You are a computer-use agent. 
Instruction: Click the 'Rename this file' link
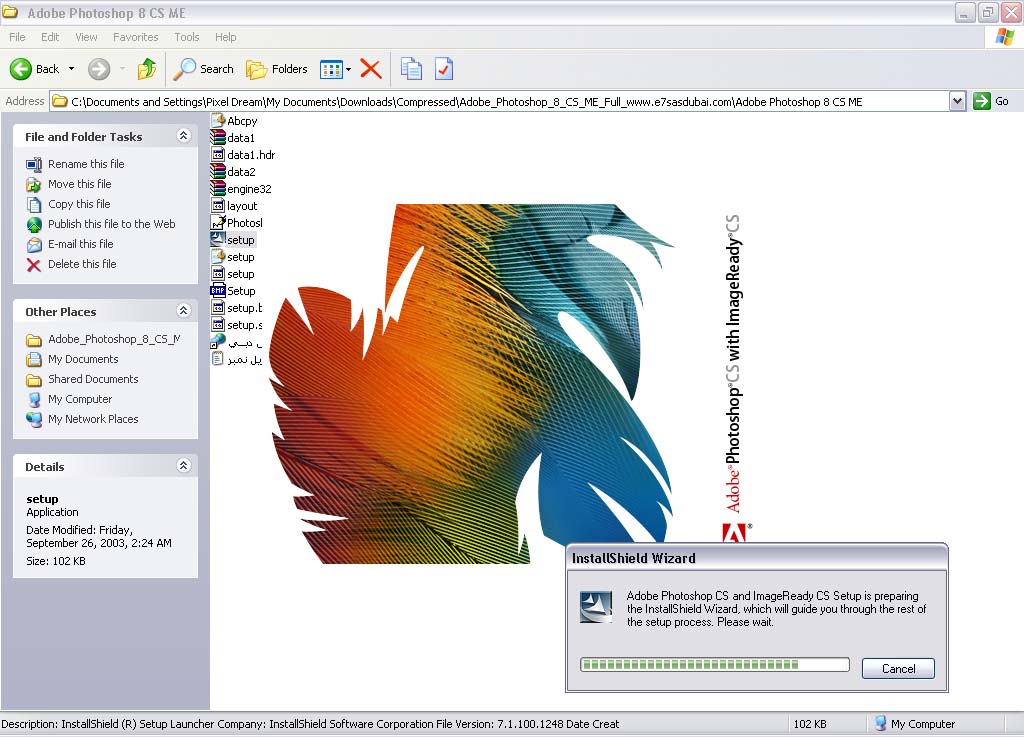click(x=86, y=164)
